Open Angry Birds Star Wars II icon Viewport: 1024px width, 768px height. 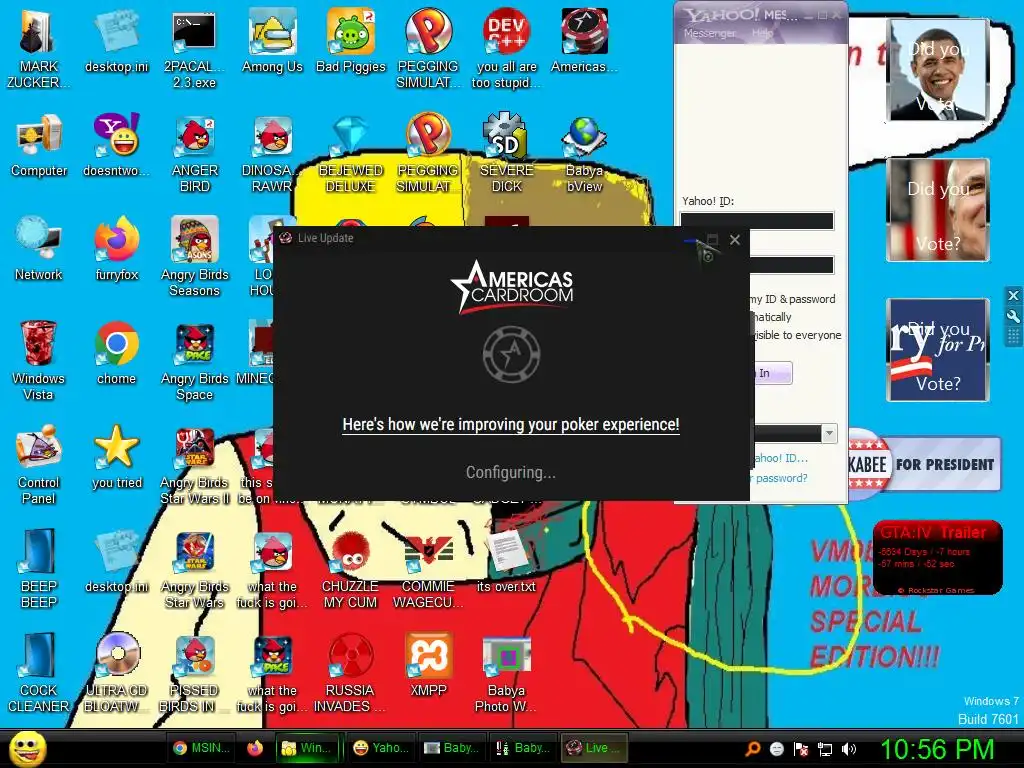pos(195,465)
